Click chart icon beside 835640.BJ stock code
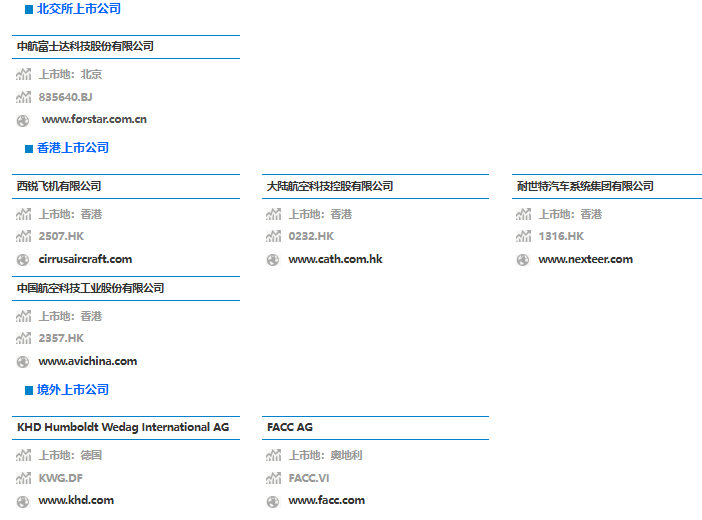The height and width of the screenshot is (520, 702). pyautogui.click(x=24, y=97)
